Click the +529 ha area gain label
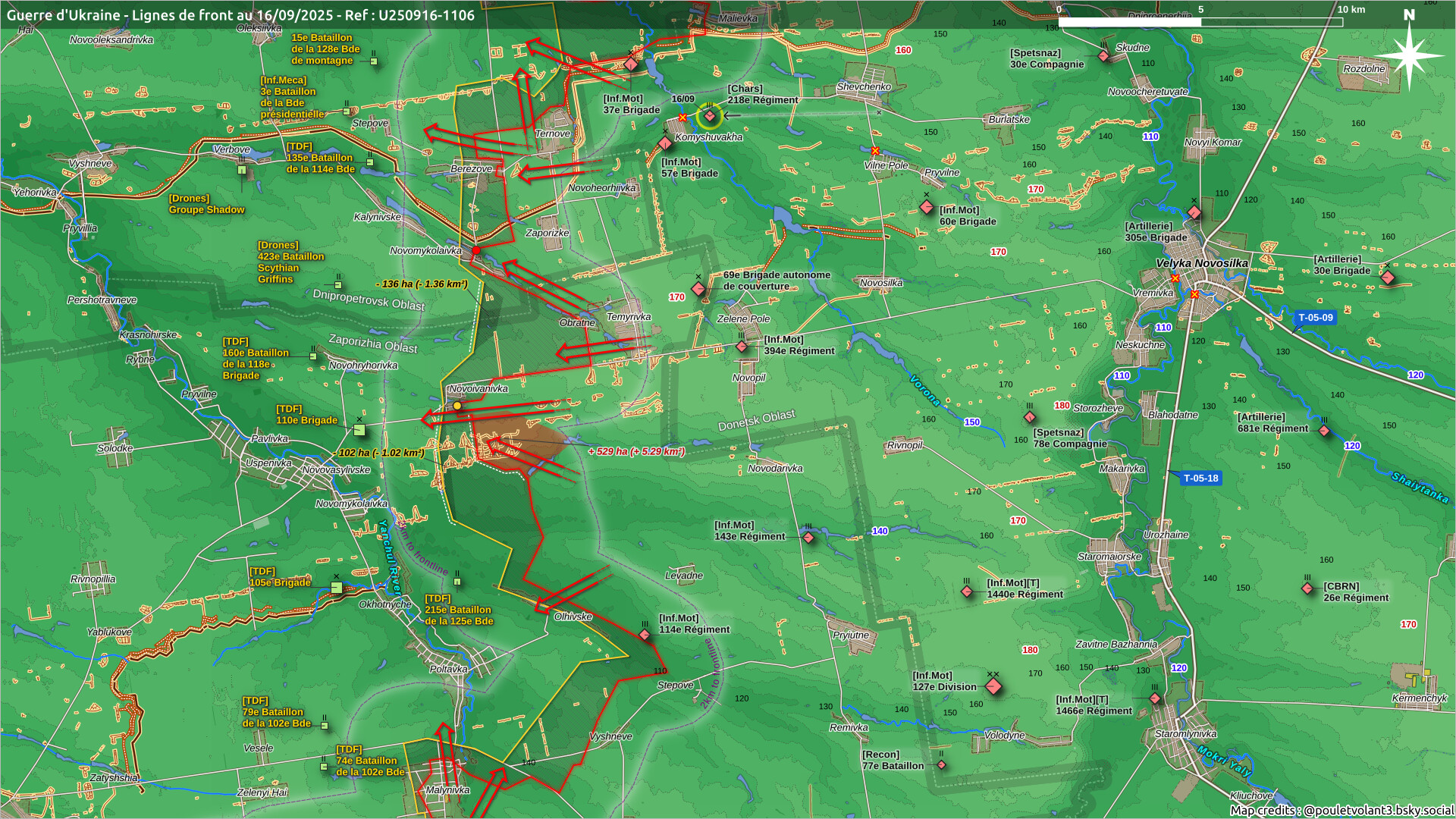1456x819 pixels. 636,451
